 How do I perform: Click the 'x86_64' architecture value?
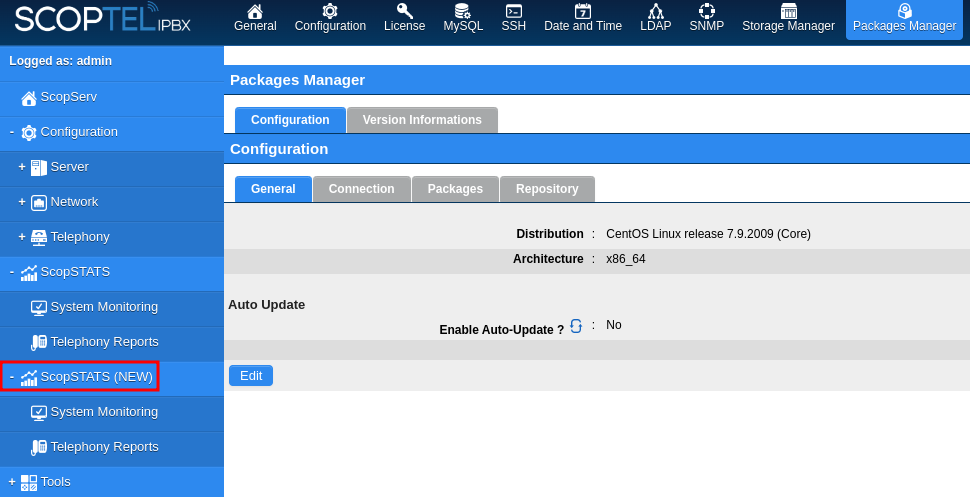[625, 259]
